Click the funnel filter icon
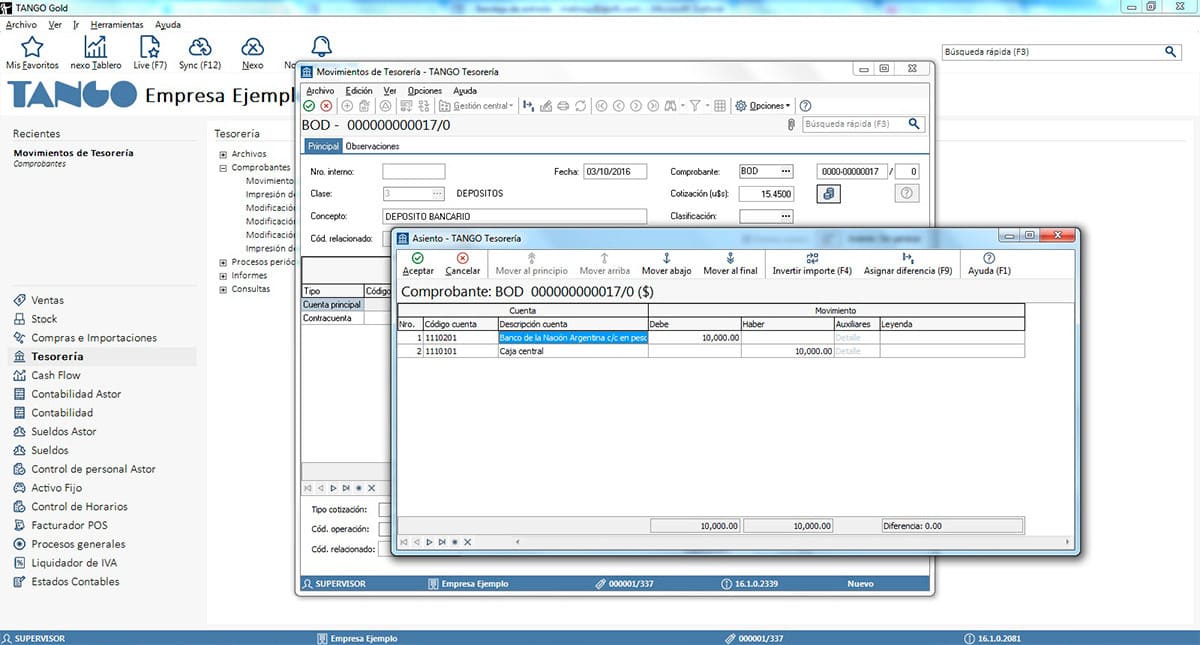 pos(695,106)
